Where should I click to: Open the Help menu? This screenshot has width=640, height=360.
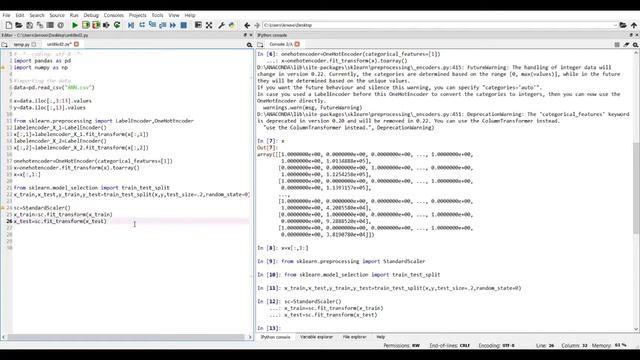190,15
